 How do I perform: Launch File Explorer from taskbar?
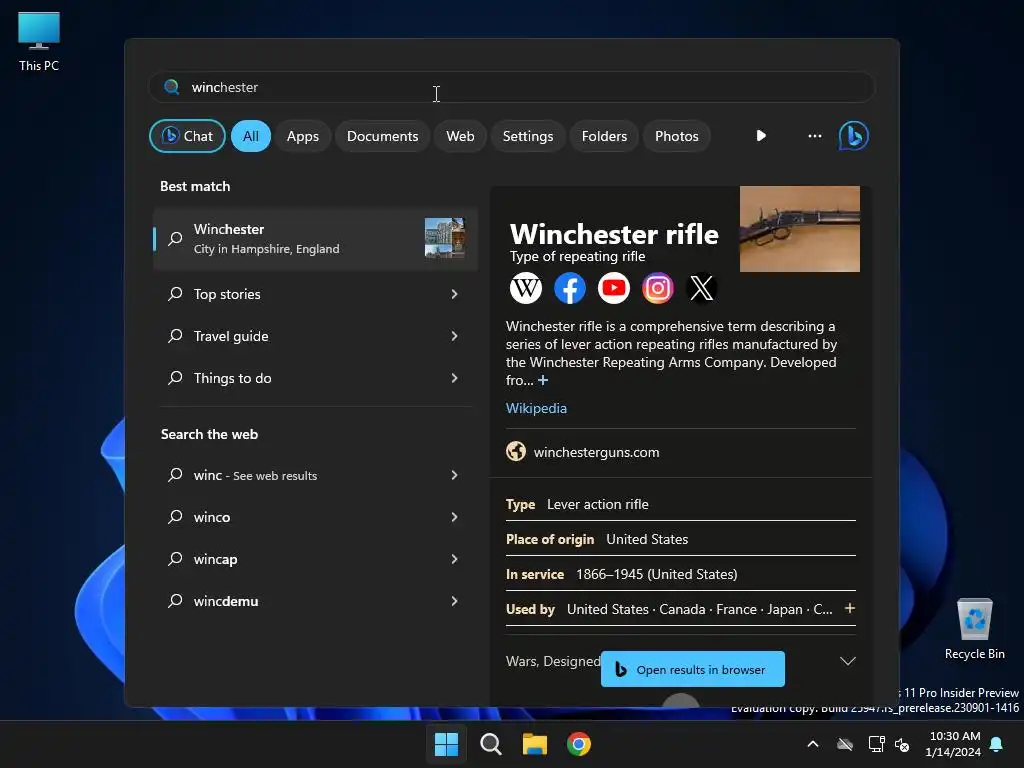click(x=534, y=744)
